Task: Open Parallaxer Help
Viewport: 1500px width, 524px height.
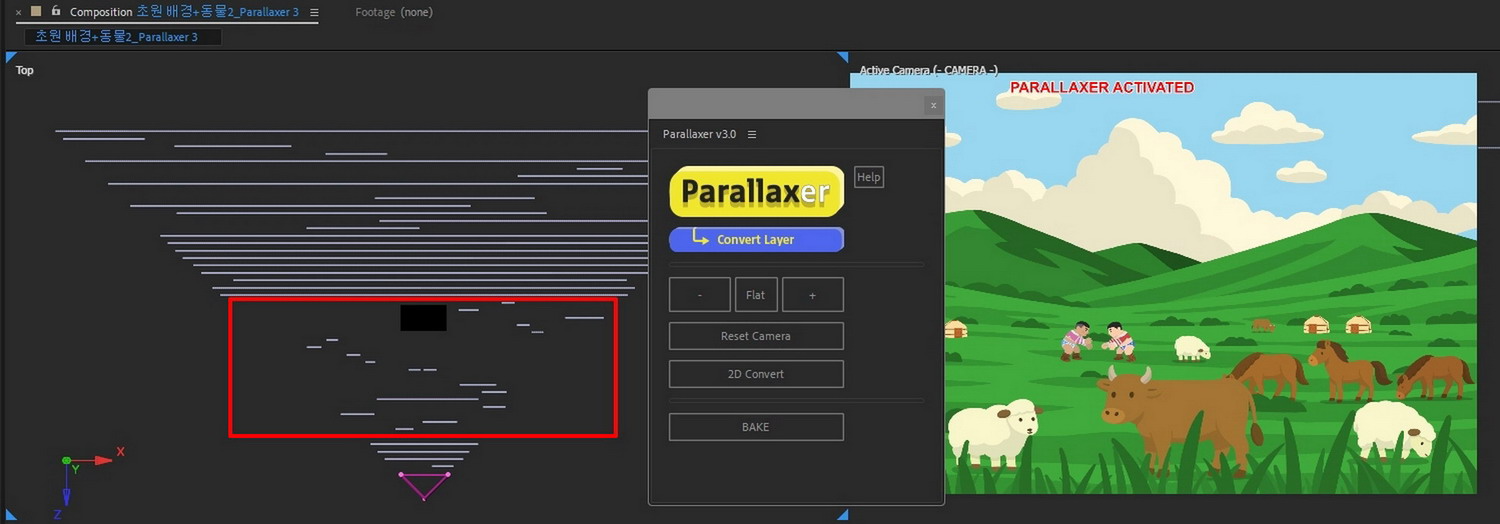Action: coord(869,177)
